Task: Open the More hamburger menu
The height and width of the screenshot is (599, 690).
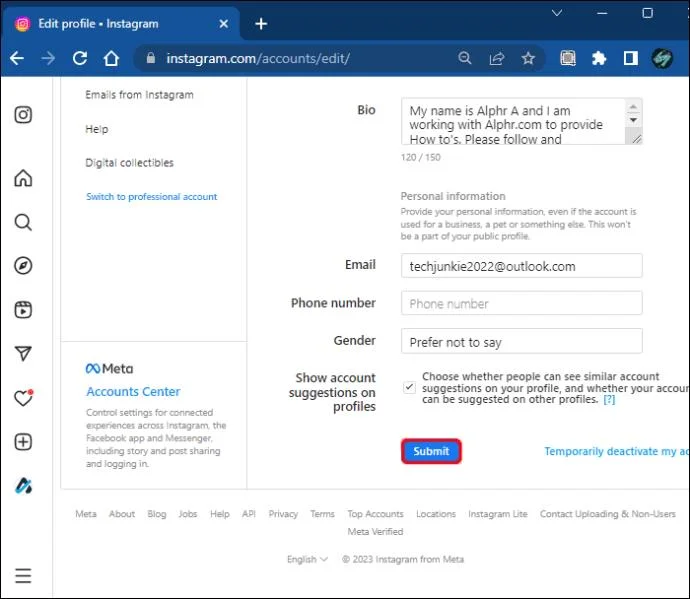Action: (x=23, y=575)
